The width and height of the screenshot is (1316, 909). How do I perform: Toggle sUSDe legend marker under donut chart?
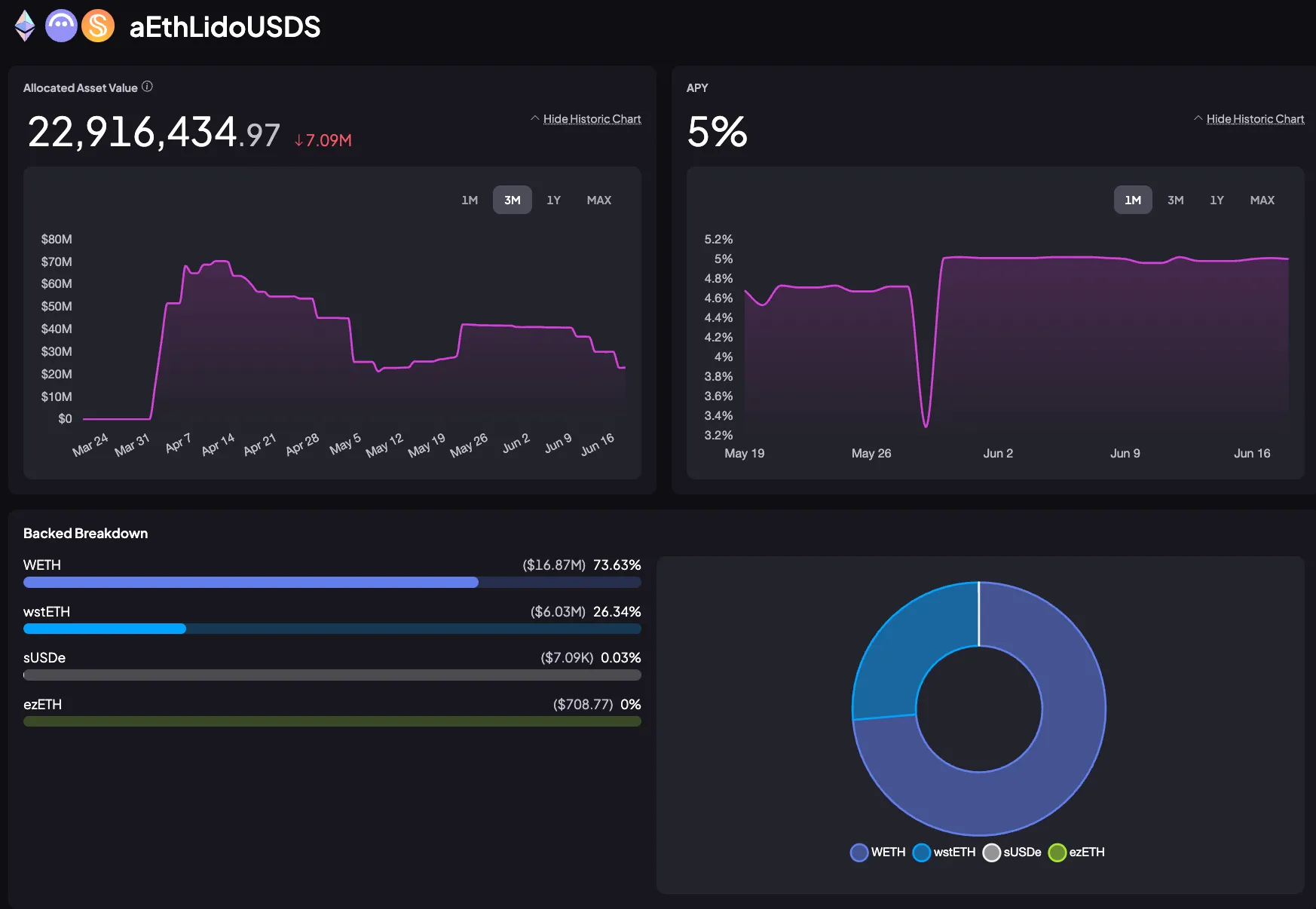(x=992, y=852)
